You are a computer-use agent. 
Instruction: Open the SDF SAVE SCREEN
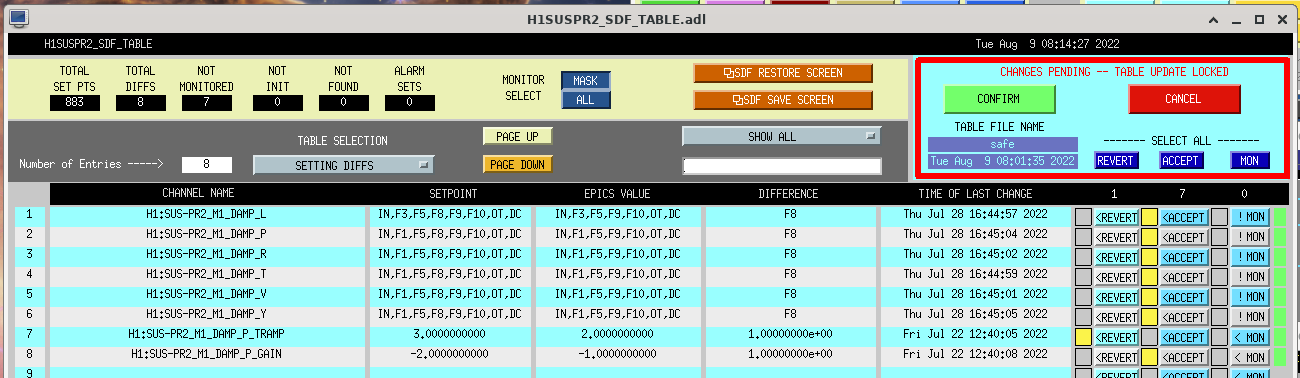[783, 100]
